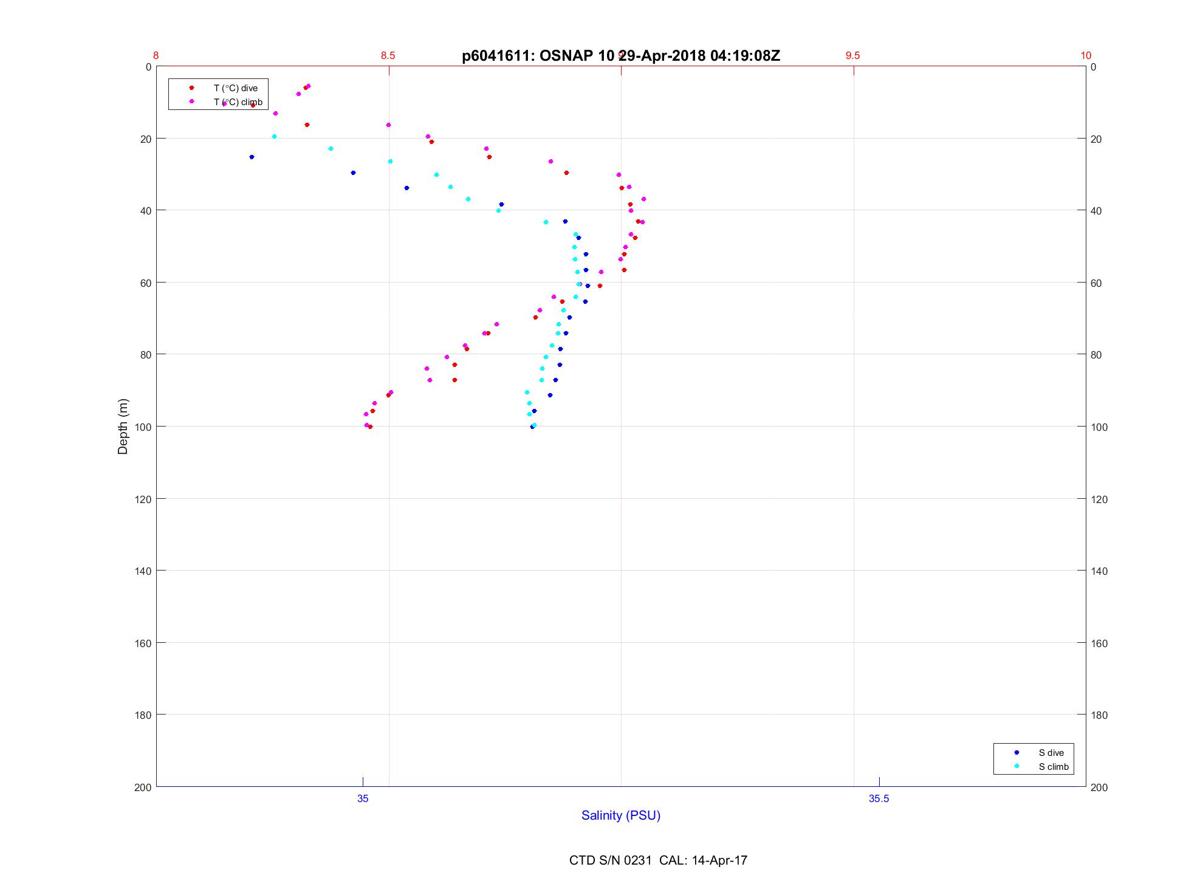Viewport: 1200px width, 885px height.
Task: Click the blue marker beside 'S dive' legend
Action: (1016, 752)
